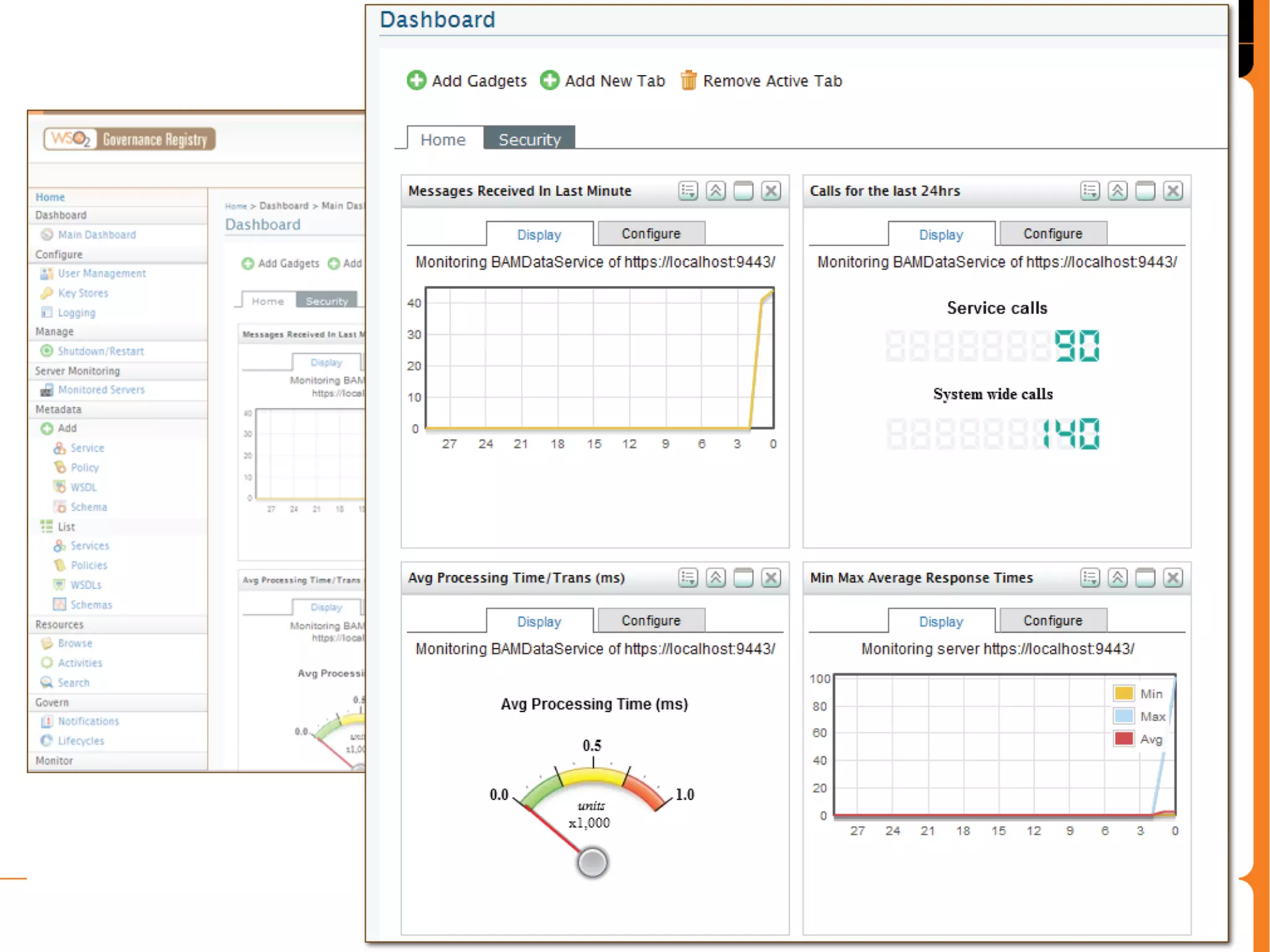This screenshot has width=1270, height=952.
Task: Select WSDL under Metadata Add
Action: click(84, 487)
